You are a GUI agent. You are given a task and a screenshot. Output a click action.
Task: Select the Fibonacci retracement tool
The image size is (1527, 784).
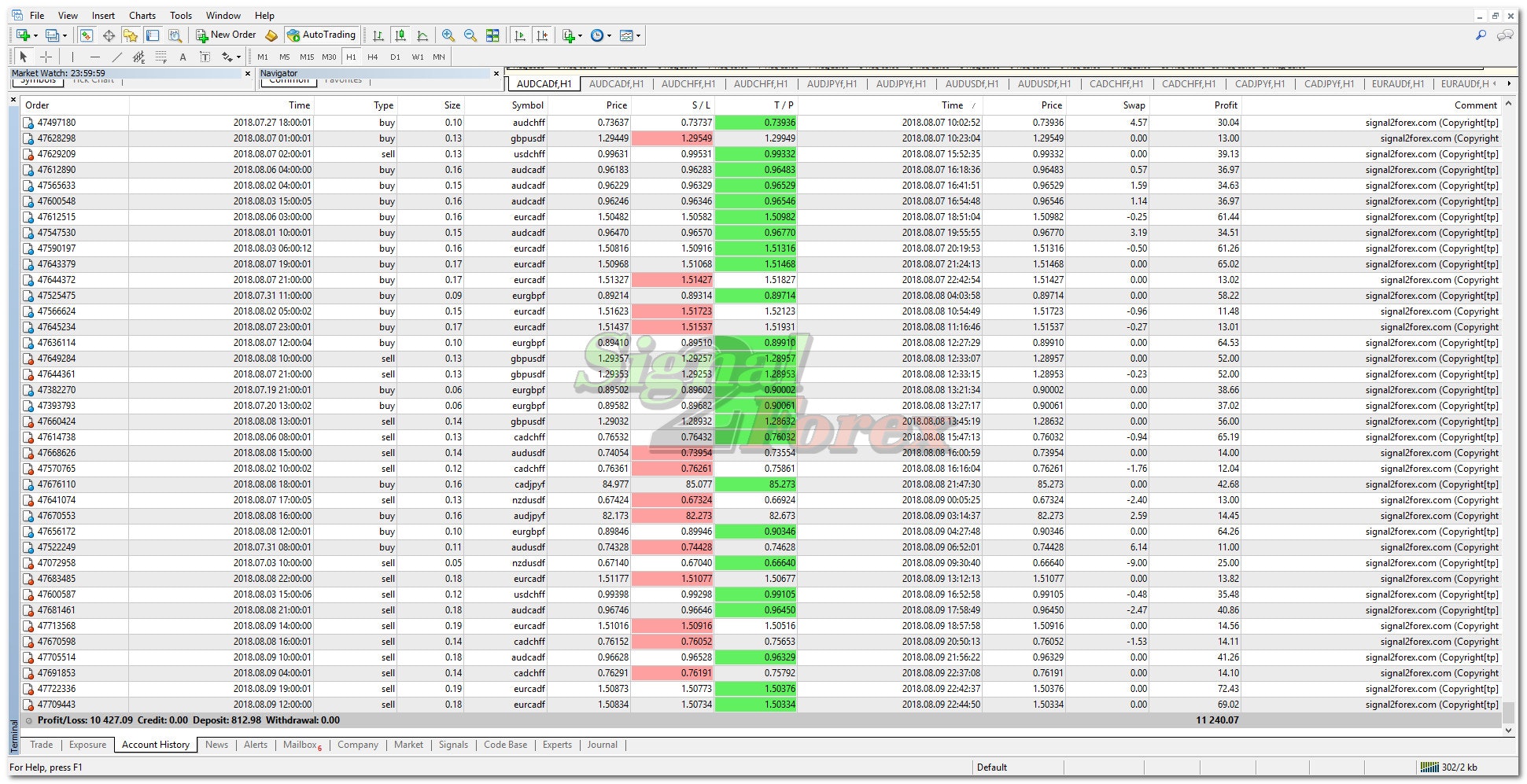[160, 57]
